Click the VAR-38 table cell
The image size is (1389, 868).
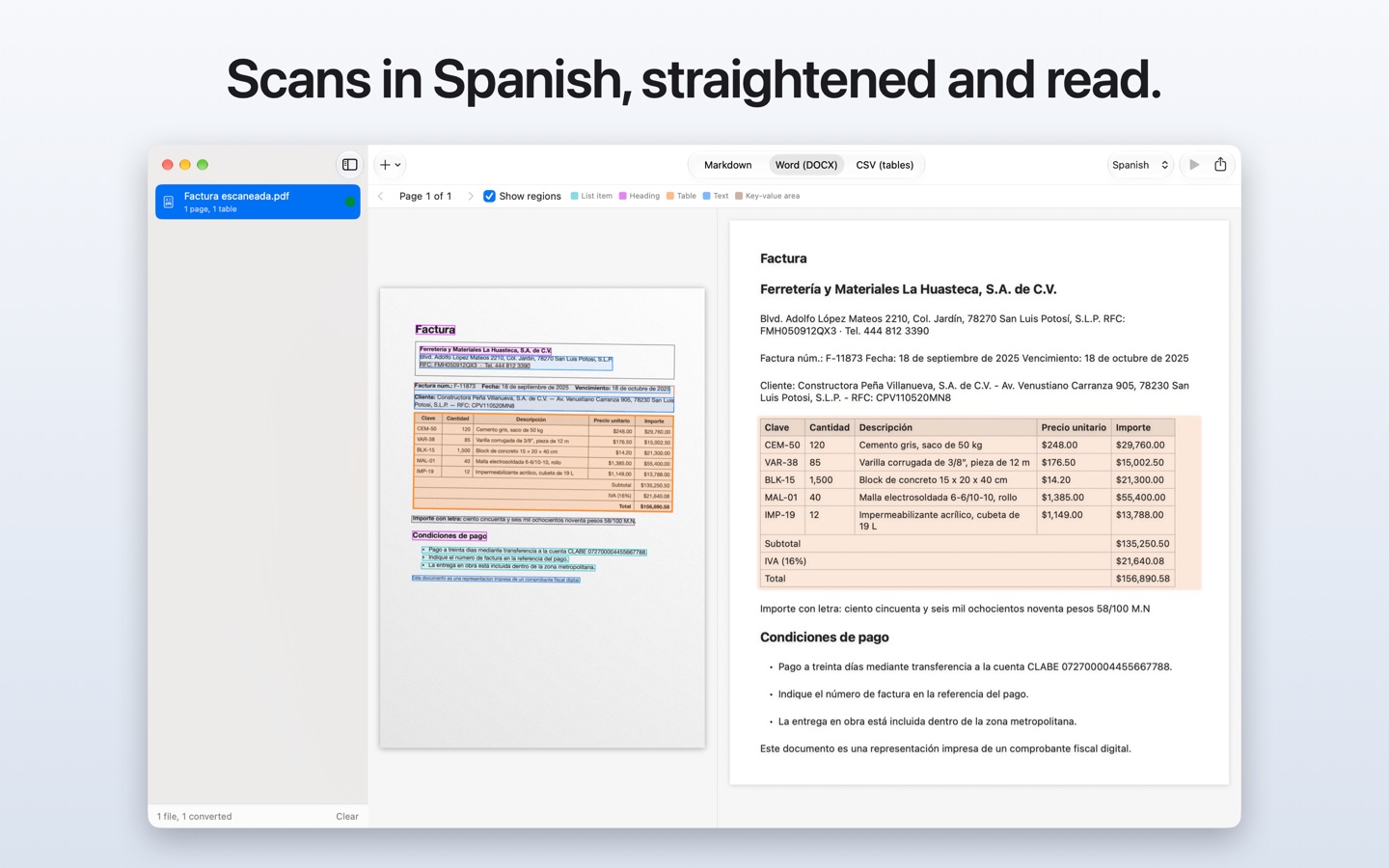[x=782, y=463]
